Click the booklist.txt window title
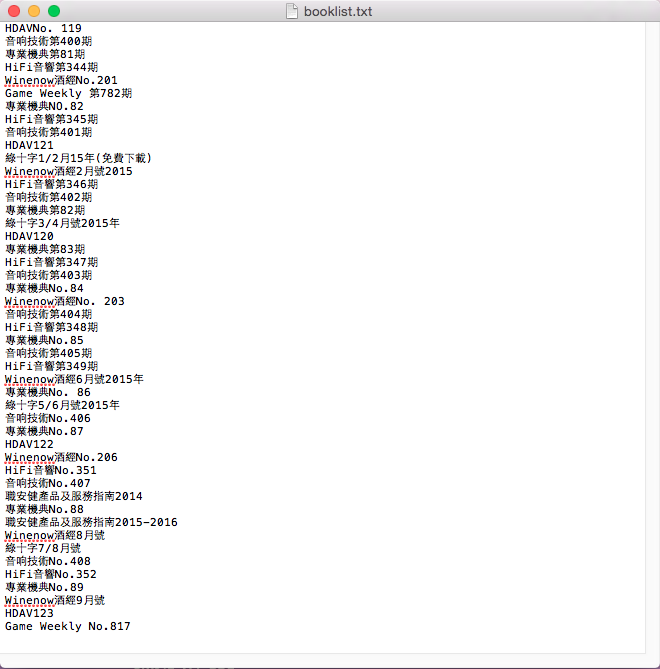 pos(338,12)
